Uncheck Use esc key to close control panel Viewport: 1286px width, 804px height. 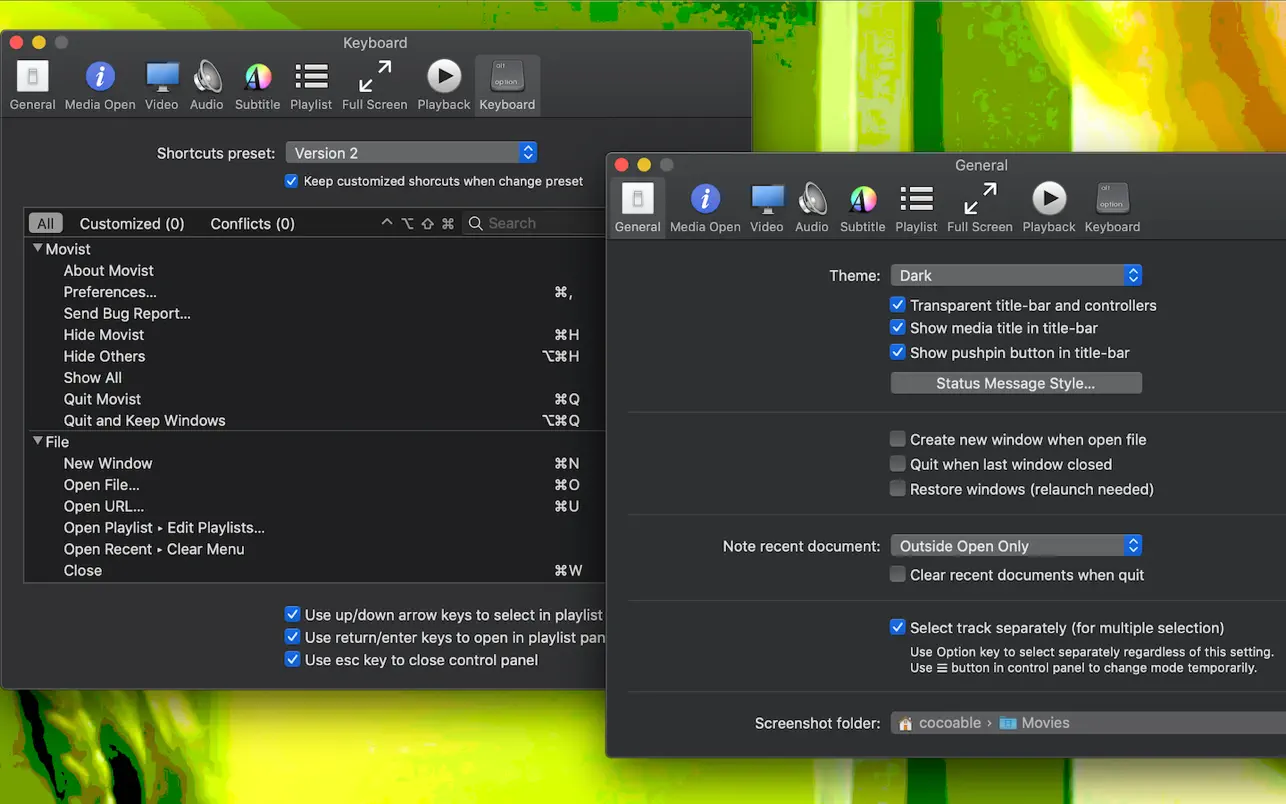point(292,660)
